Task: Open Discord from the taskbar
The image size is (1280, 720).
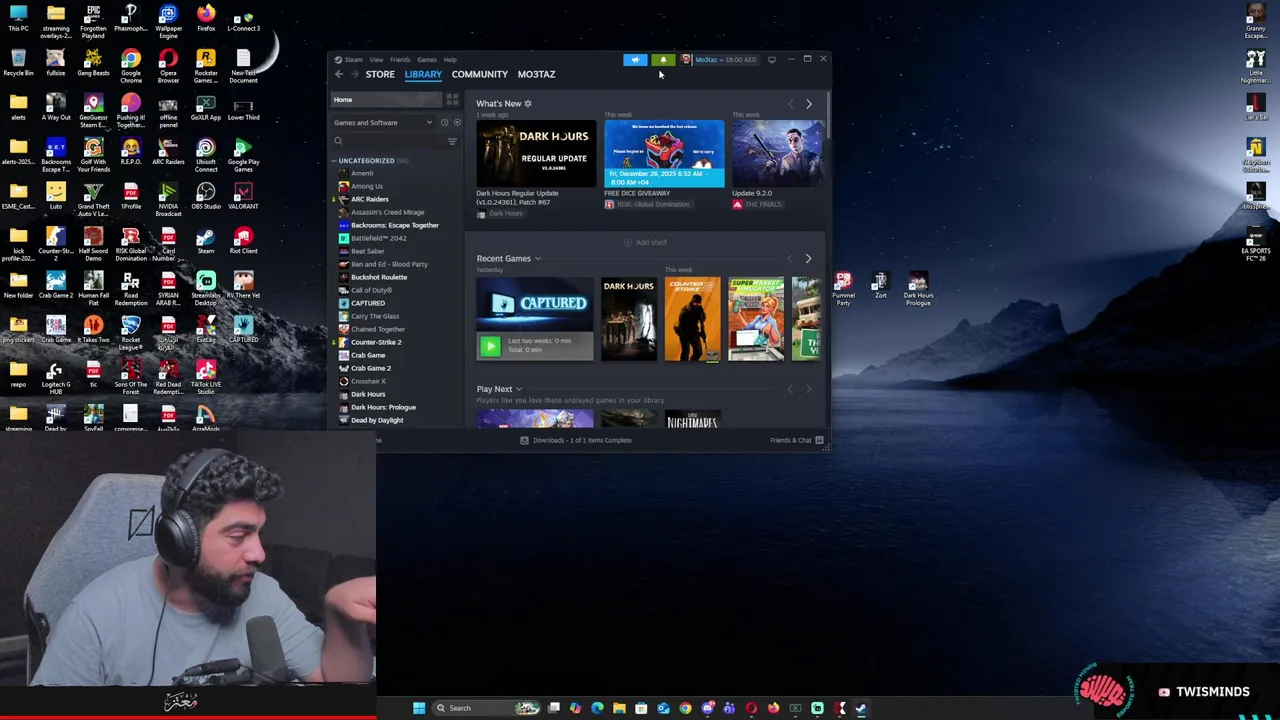Action: (707, 708)
